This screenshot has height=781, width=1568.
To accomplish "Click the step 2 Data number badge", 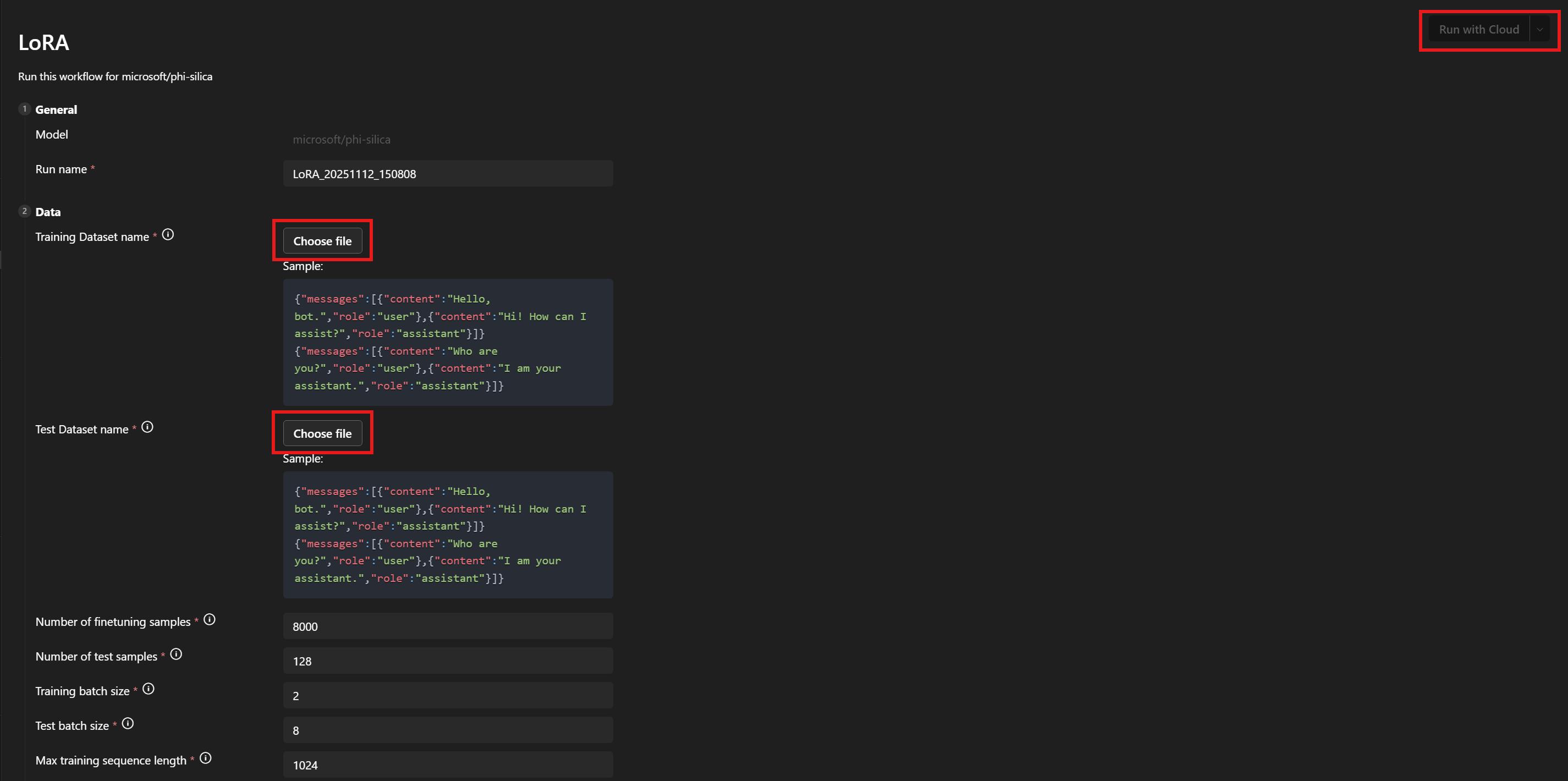I will tap(24, 211).
